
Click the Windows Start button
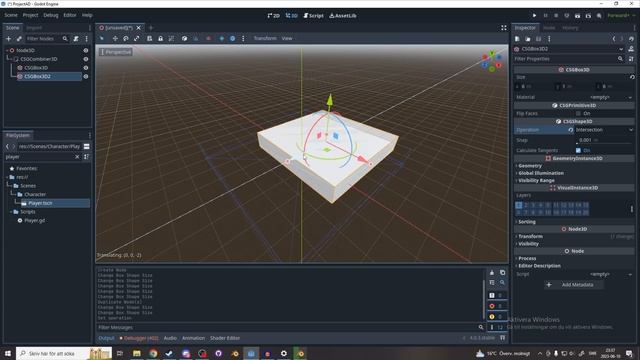click(8, 353)
